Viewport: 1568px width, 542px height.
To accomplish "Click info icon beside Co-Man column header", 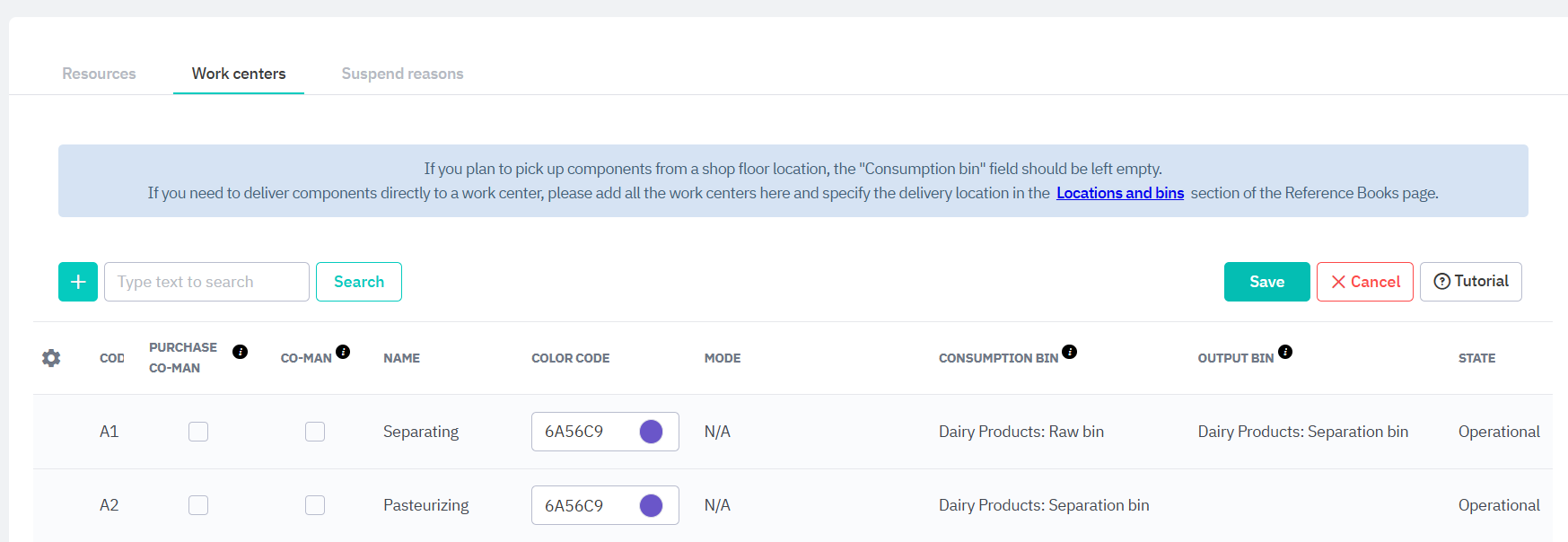I will tap(343, 352).
